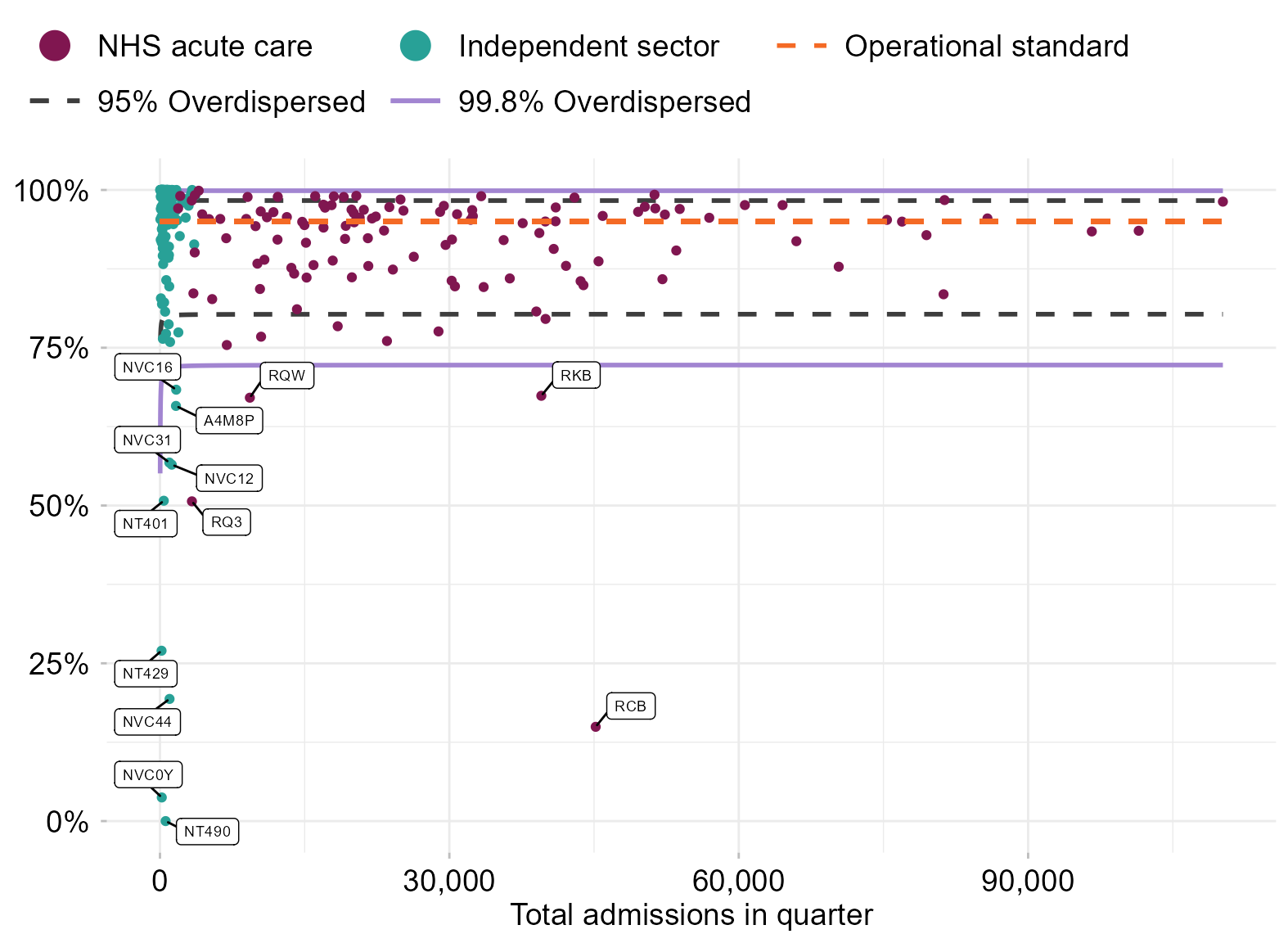Click the NVC31 label box
1288x943 pixels.
[x=147, y=440]
